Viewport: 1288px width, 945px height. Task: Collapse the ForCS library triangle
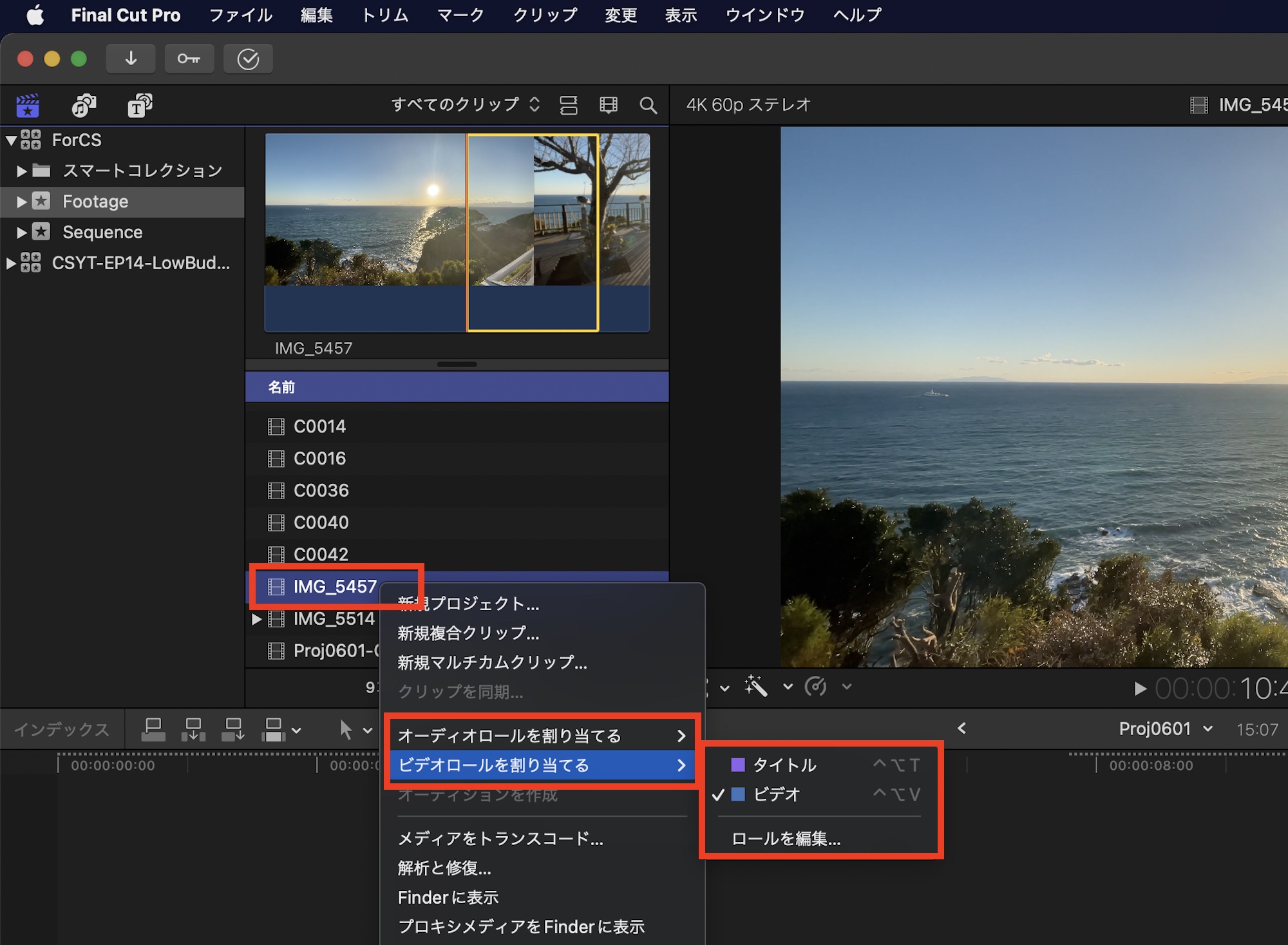11,140
